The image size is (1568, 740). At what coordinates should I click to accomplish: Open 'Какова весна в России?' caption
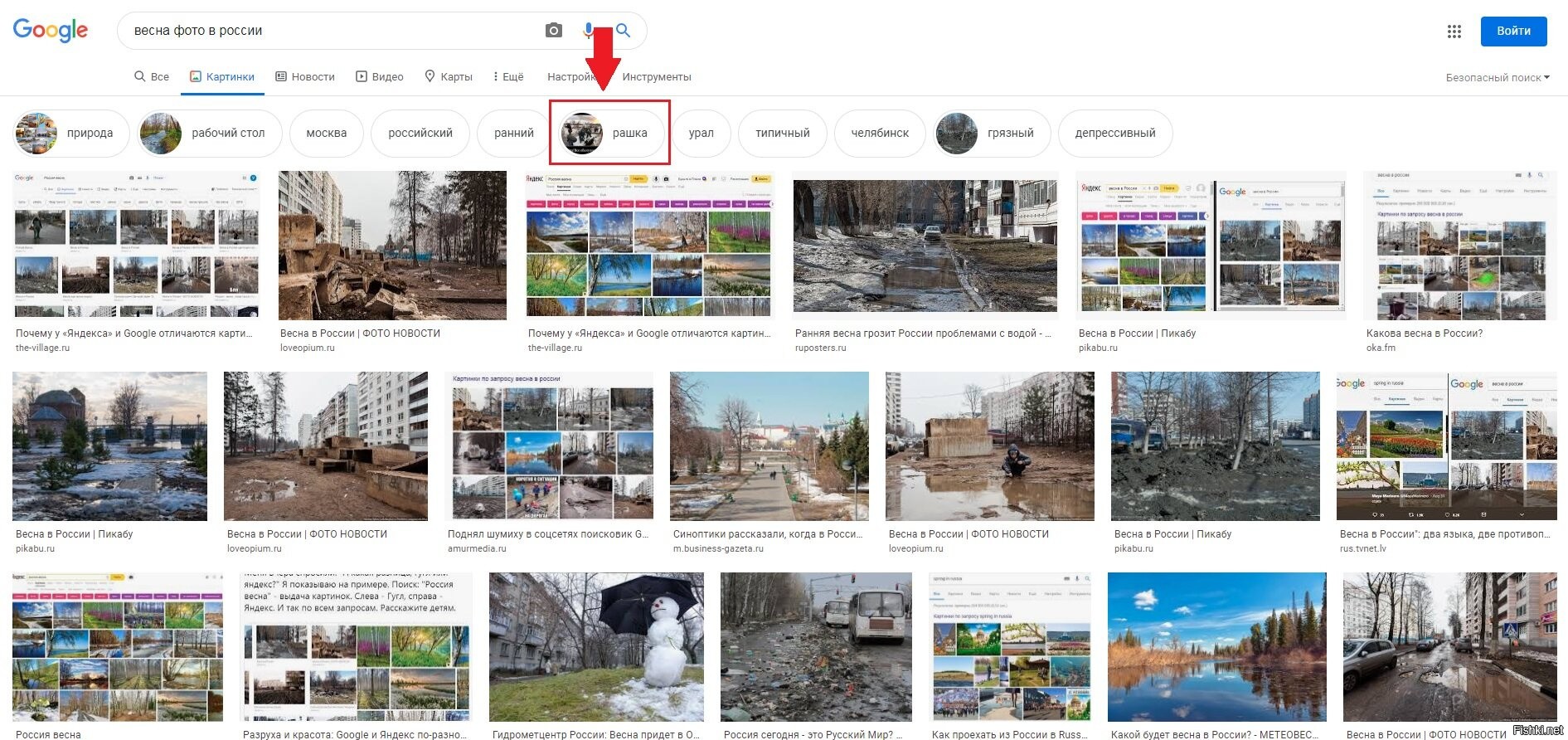click(x=1425, y=333)
